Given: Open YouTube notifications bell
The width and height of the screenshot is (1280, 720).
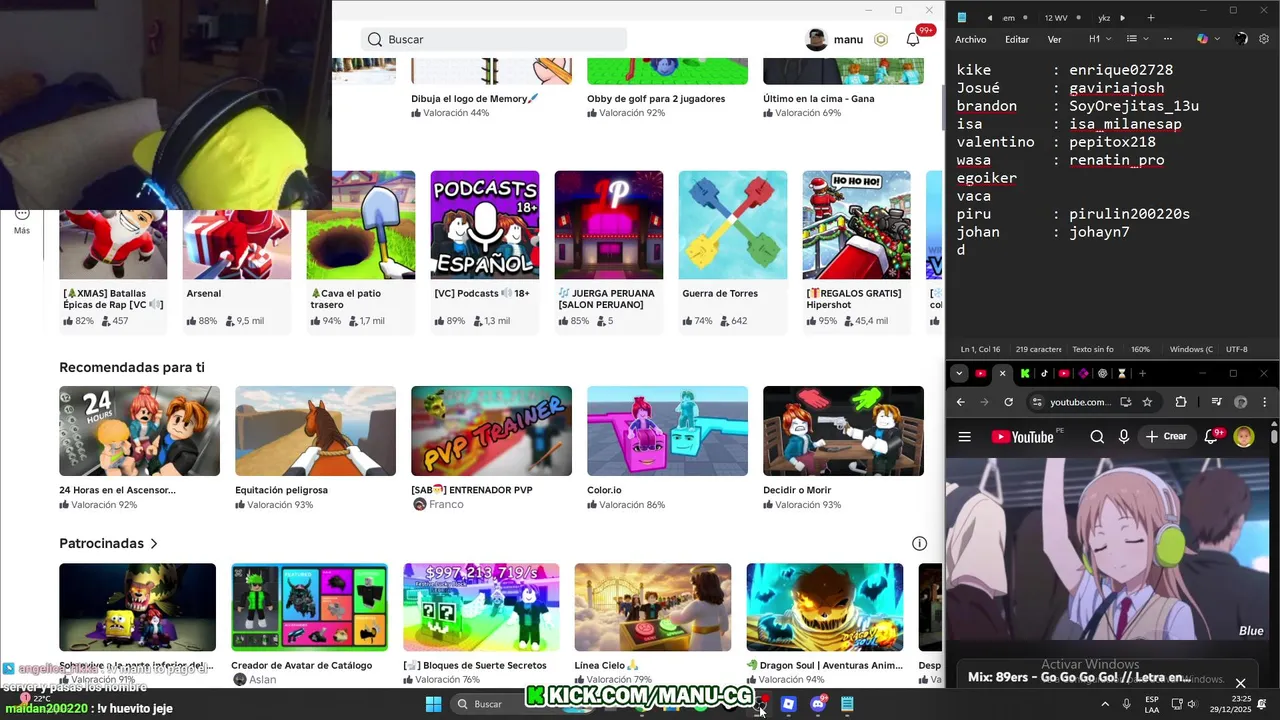Looking at the screenshot, I should click(1213, 436).
